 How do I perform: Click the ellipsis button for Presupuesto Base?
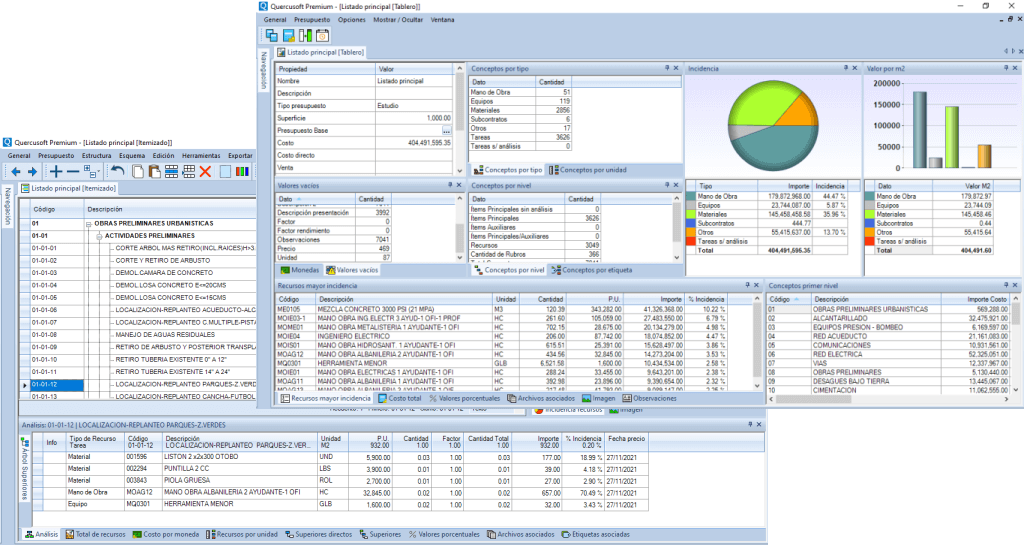point(446,131)
